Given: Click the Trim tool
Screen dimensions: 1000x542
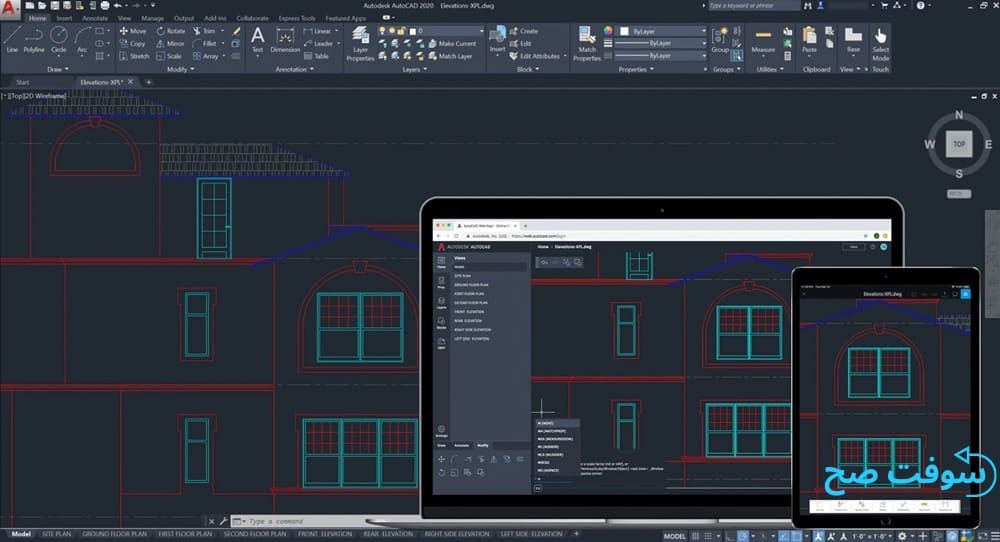Looking at the screenshot, I should (x=204, y=31).
